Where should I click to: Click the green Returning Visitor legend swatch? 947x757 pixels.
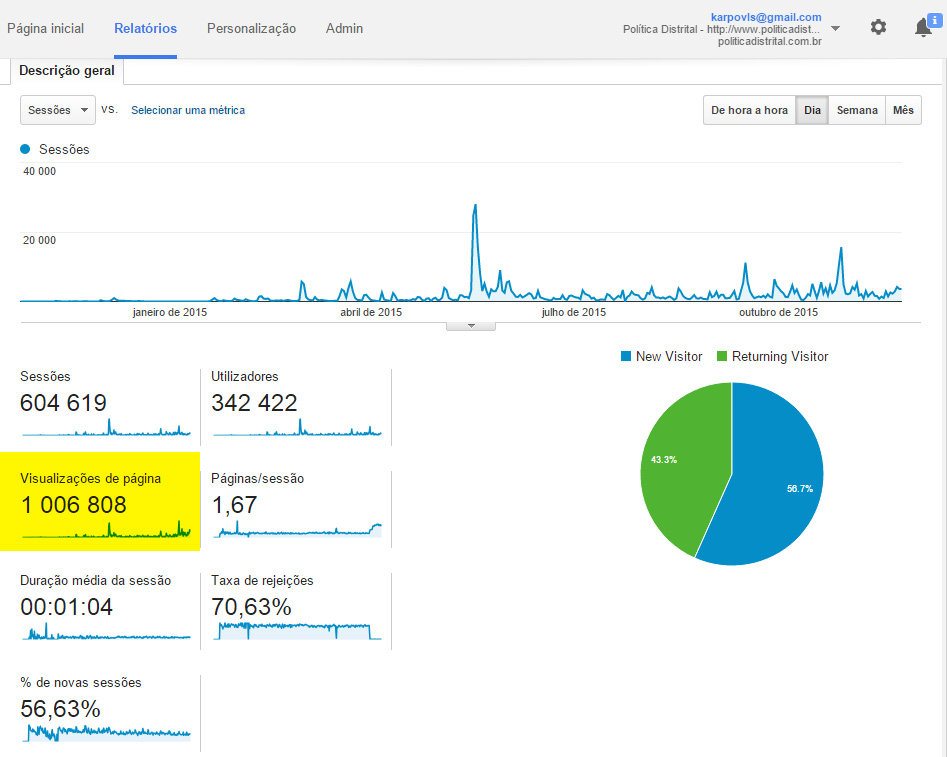coord(722,357)
